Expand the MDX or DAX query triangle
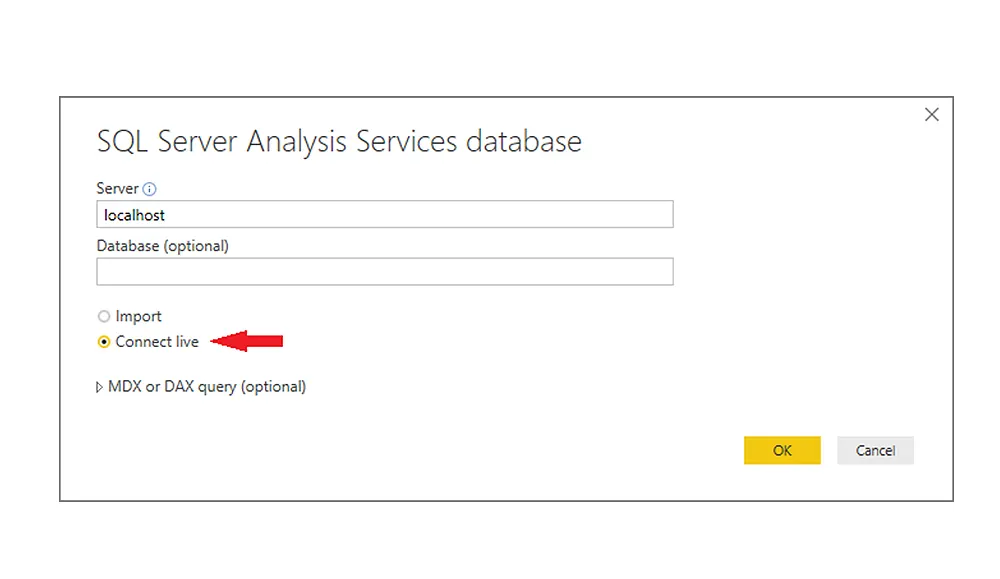 pos(99,387)
